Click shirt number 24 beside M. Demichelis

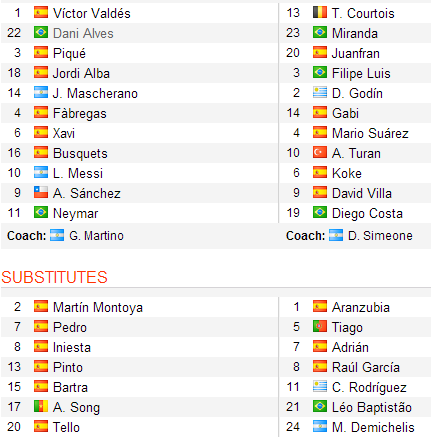click(293, 427)
